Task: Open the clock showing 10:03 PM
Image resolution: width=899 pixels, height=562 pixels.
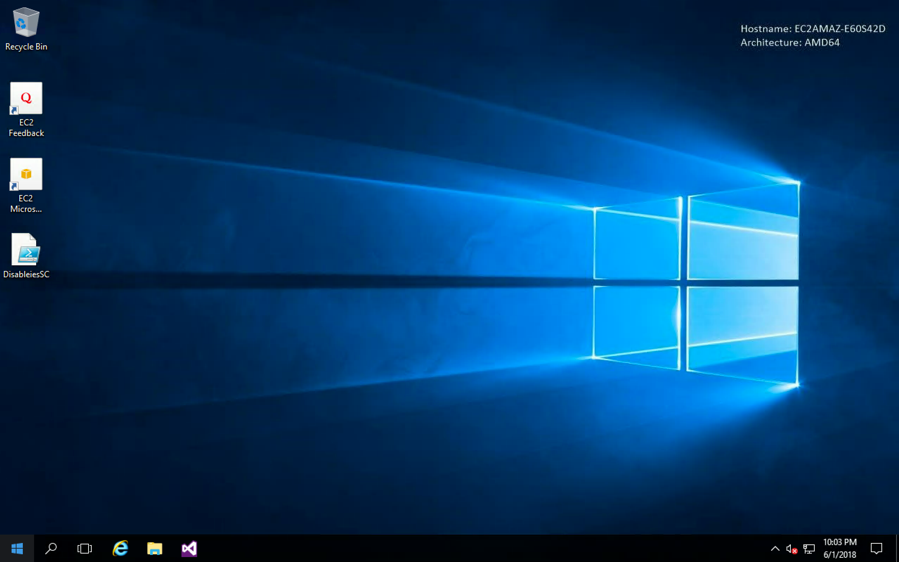Action: 840,549
